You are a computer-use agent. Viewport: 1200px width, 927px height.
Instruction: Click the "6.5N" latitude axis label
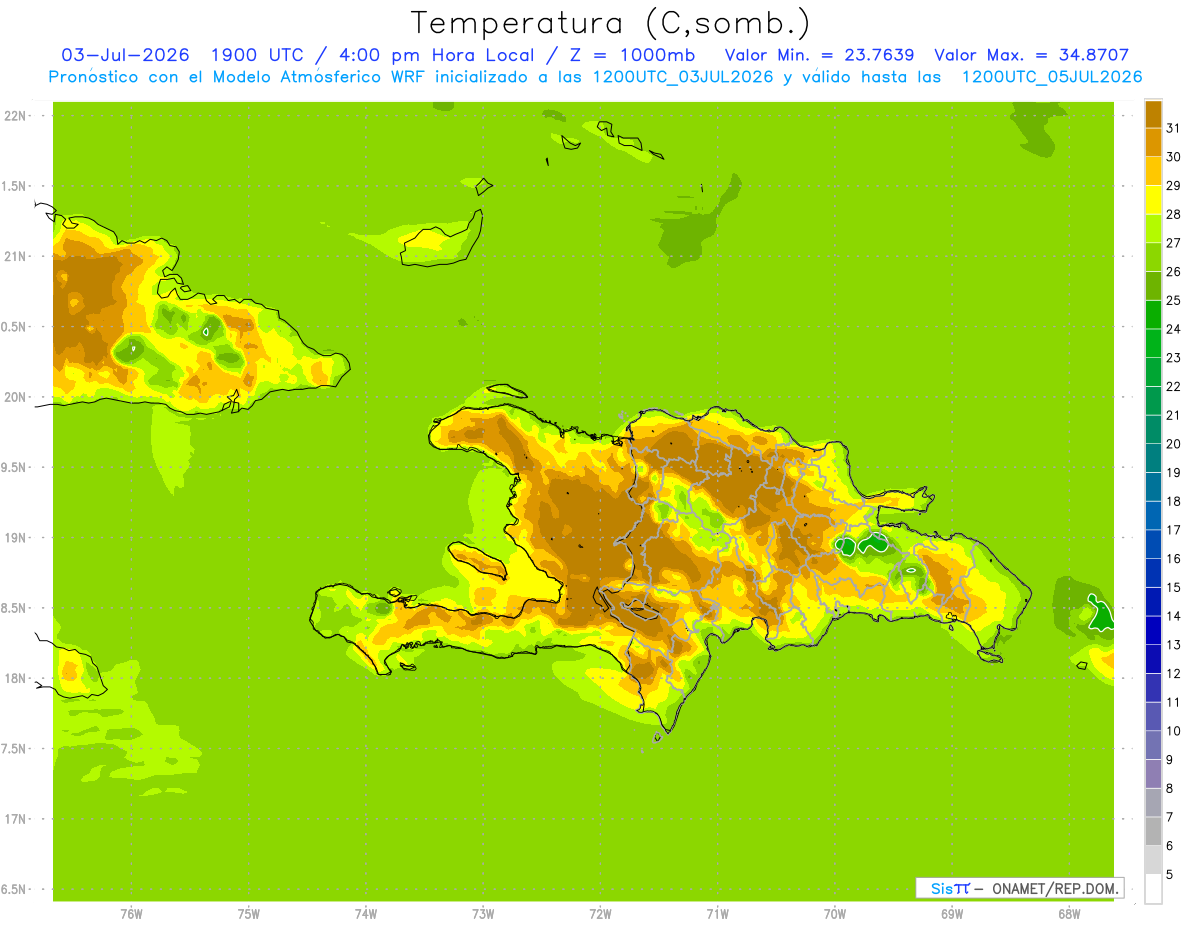click(x=14, y=889)
